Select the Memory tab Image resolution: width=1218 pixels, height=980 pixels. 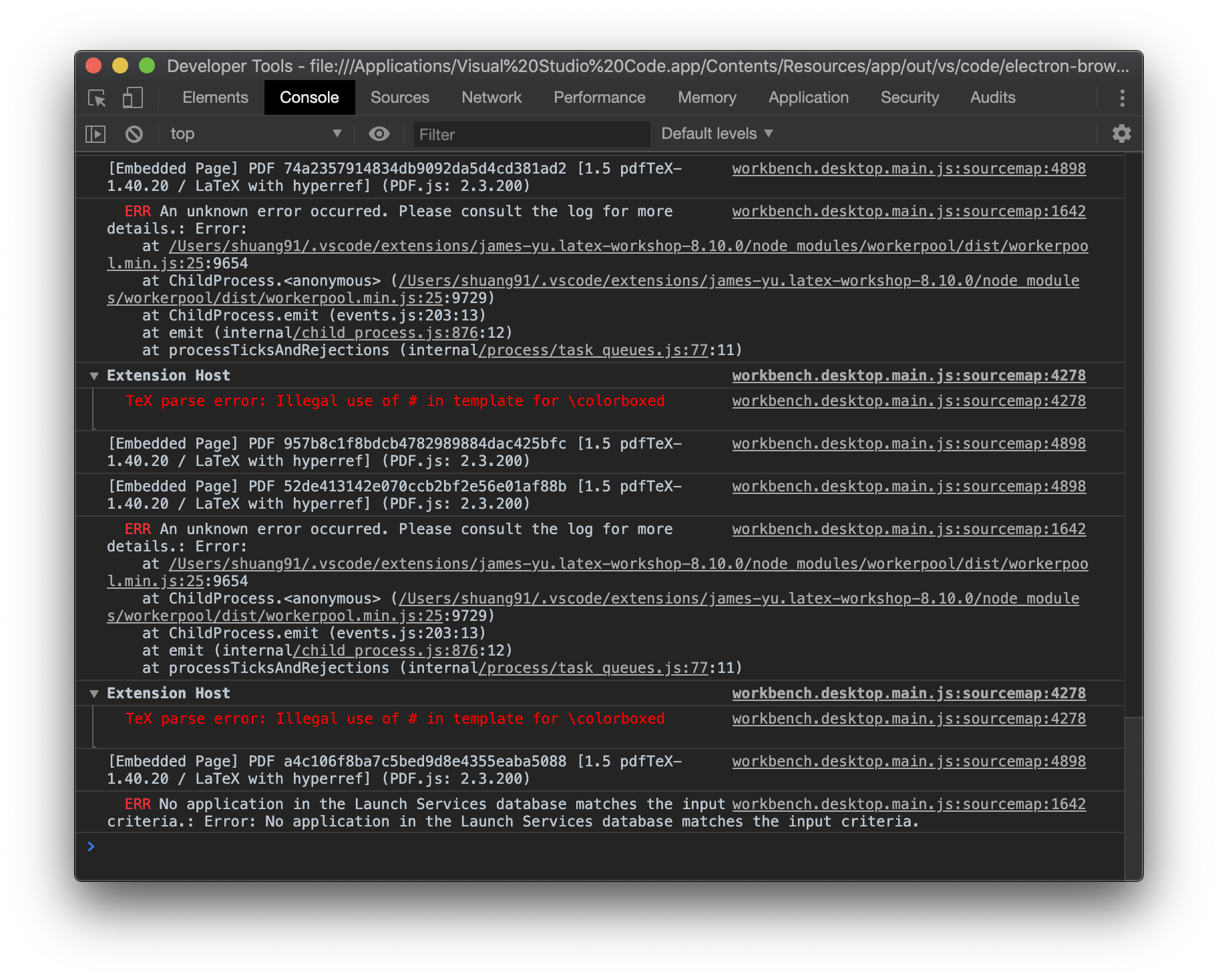[706, 97]
